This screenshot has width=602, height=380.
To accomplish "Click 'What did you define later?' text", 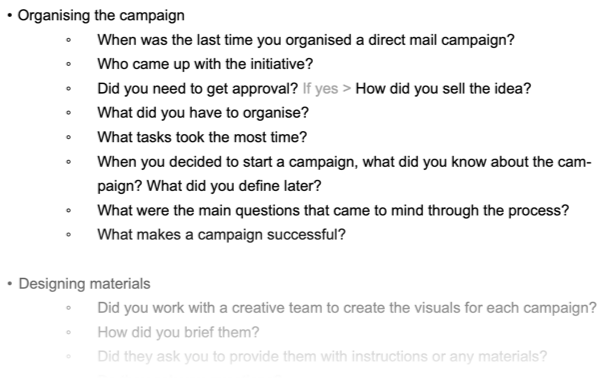I will [x=234, y=186].
